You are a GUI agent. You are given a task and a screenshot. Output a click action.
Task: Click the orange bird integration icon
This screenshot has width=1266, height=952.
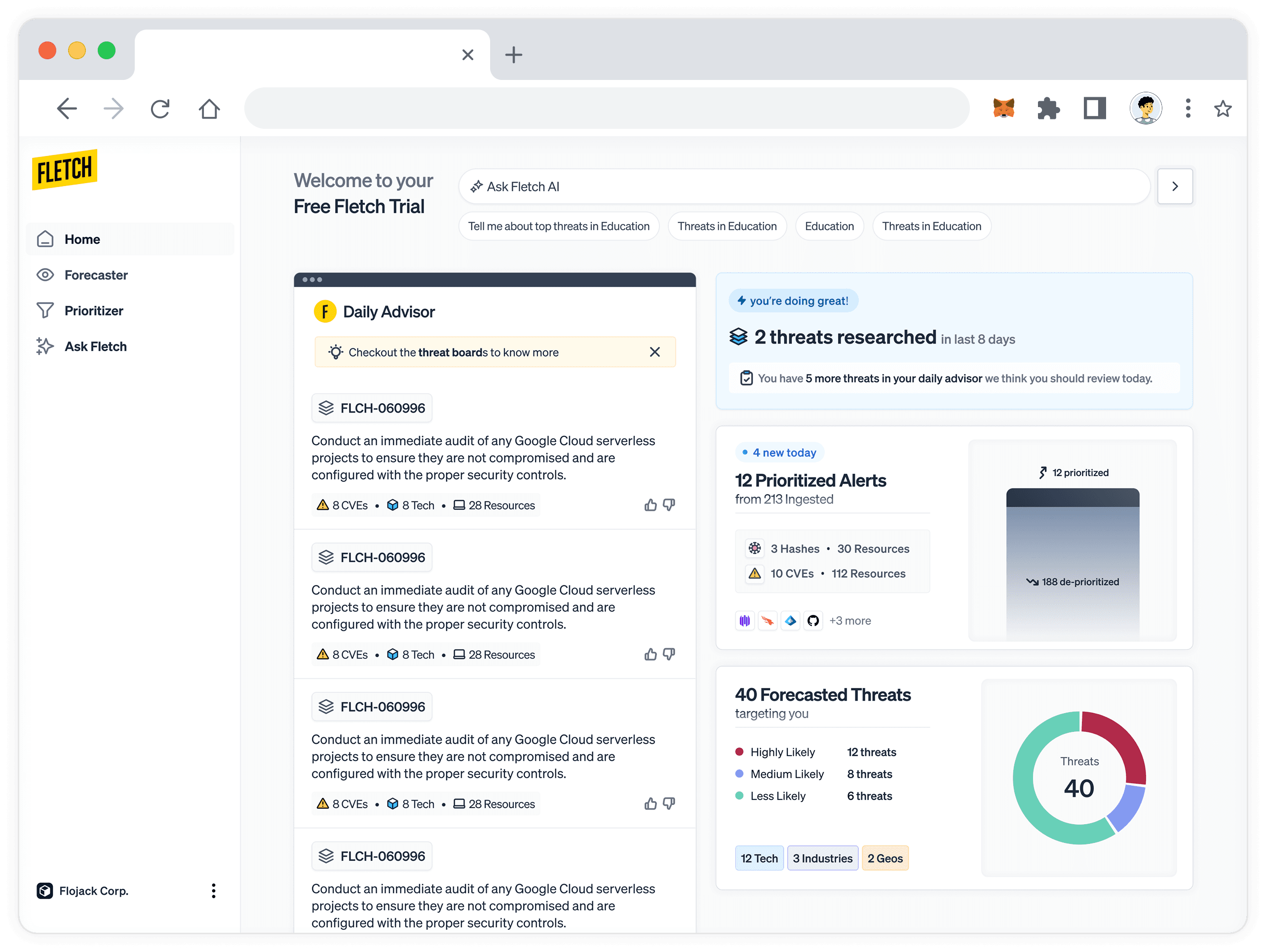767,621
